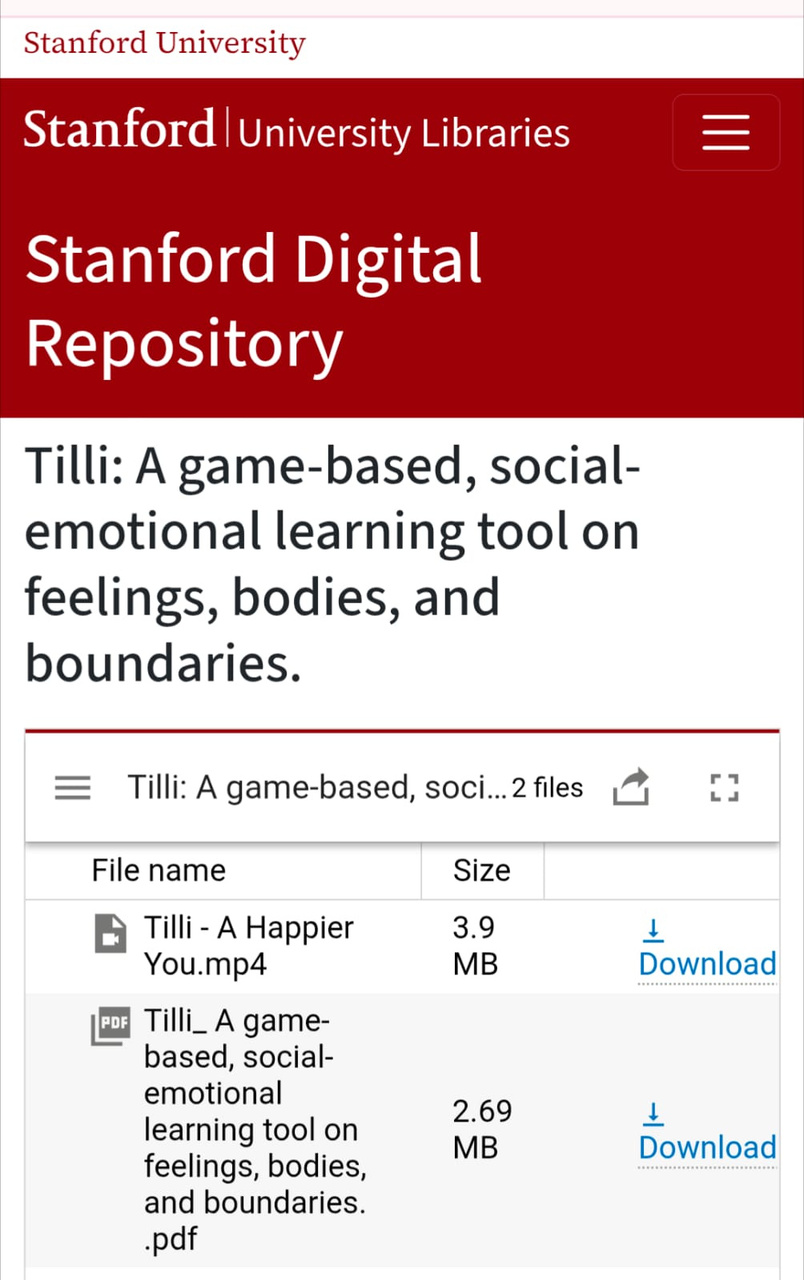Click the File name column header
Screen dimensions: 804x1280
click(x=158, y=870)
